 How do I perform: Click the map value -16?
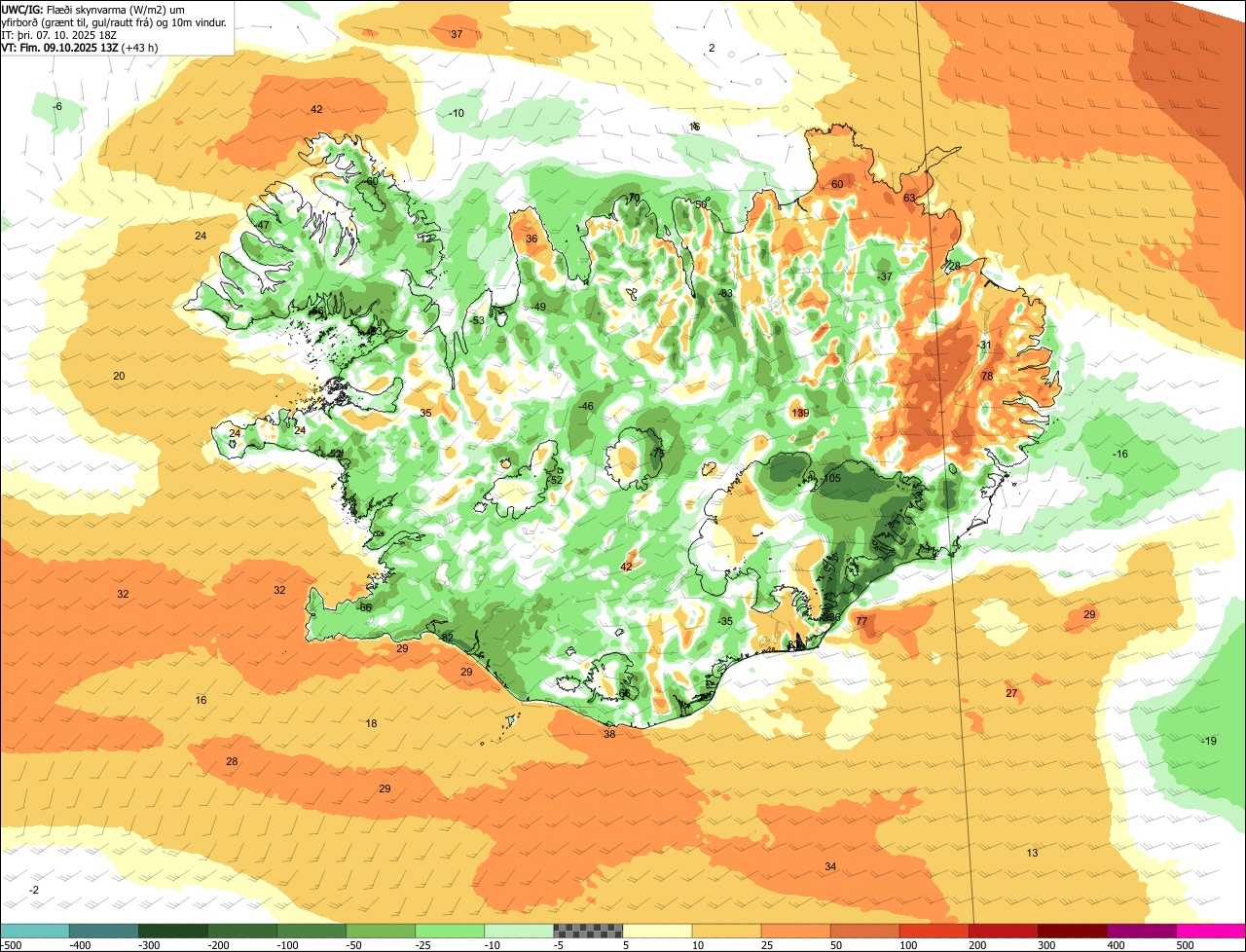point(1119,455)
